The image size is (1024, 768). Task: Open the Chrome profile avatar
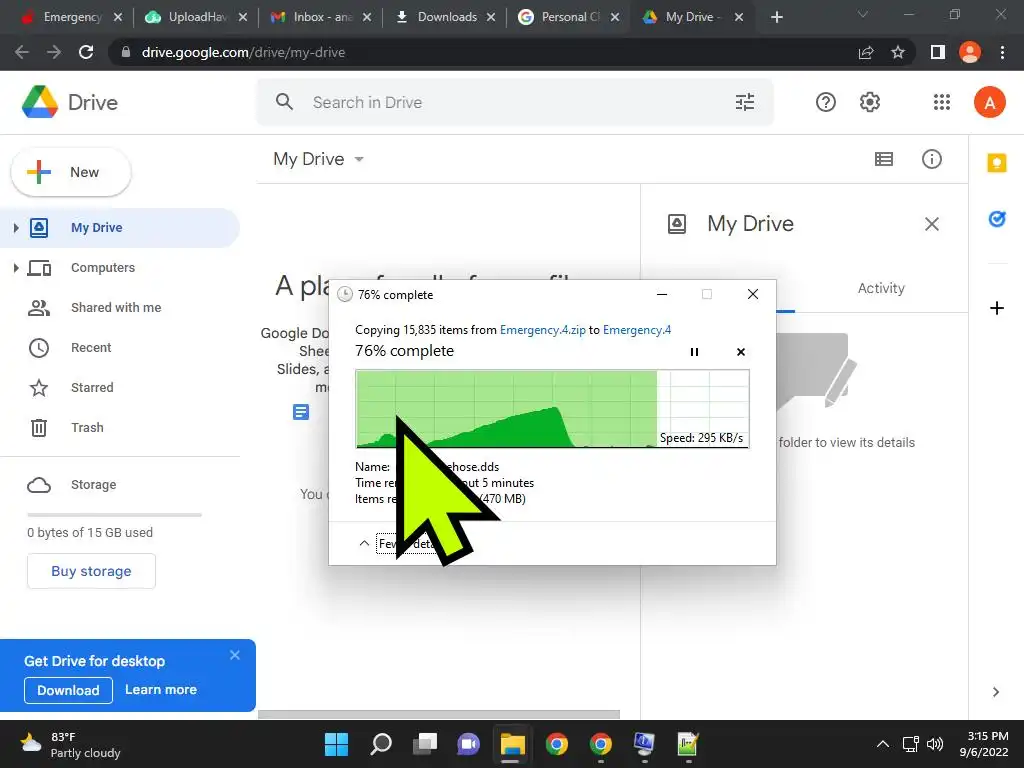point(970,52)
